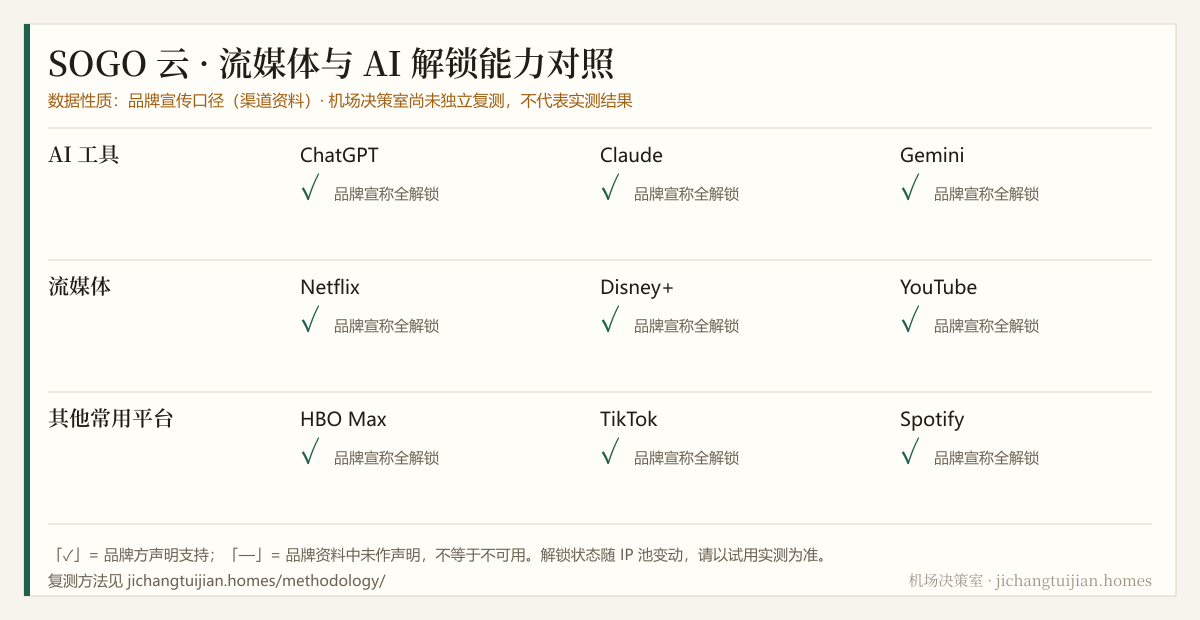Select the HBO Max label
Image resolution: width=1200 pixels, height=620 pixels.
(x=343, y=419)
